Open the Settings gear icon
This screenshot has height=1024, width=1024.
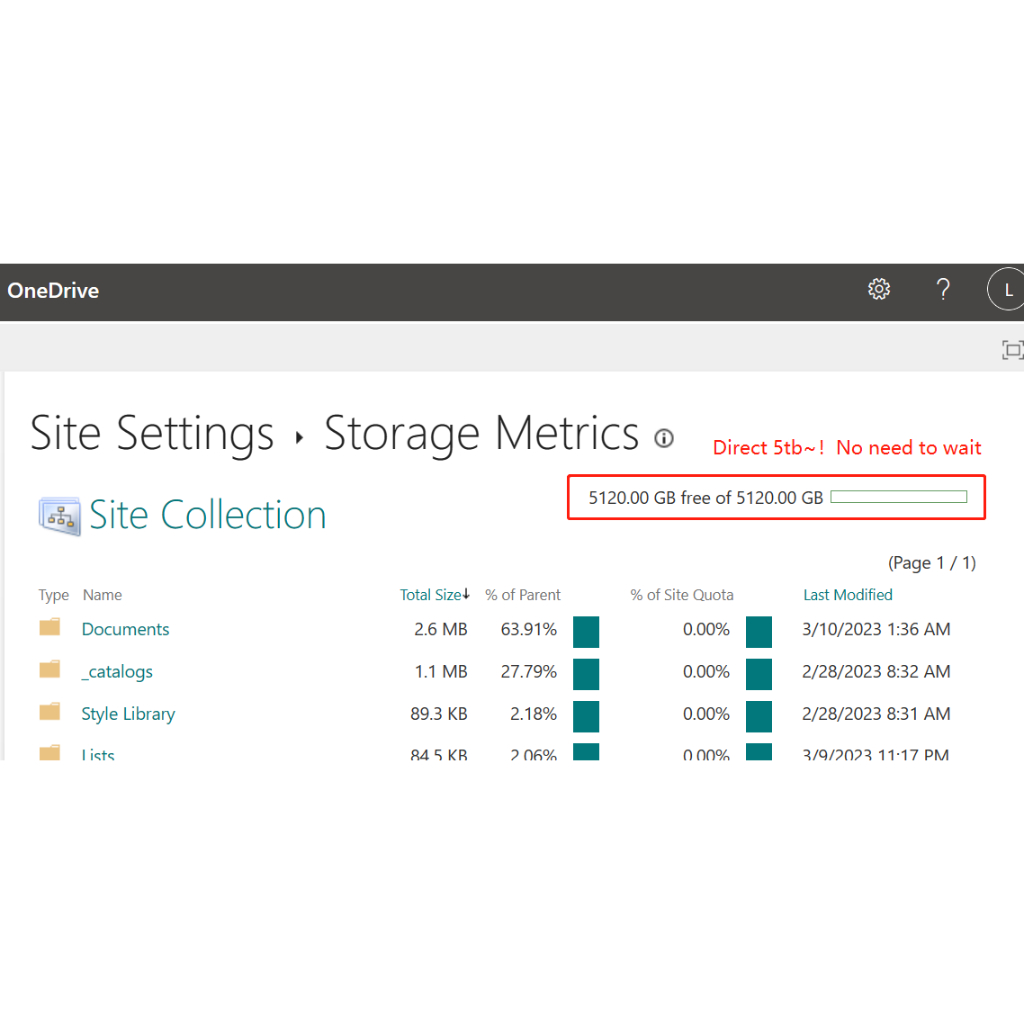pos(878,289)
